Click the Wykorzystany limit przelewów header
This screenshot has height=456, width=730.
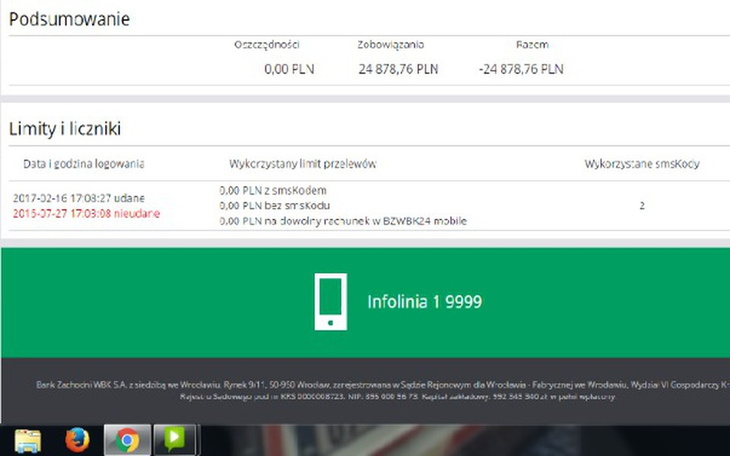coord(303,163)
